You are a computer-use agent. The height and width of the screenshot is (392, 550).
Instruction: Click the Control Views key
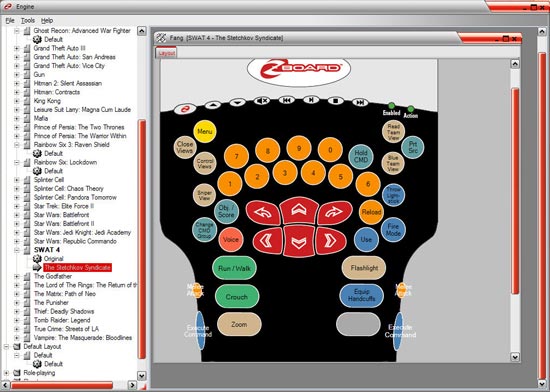204,164
